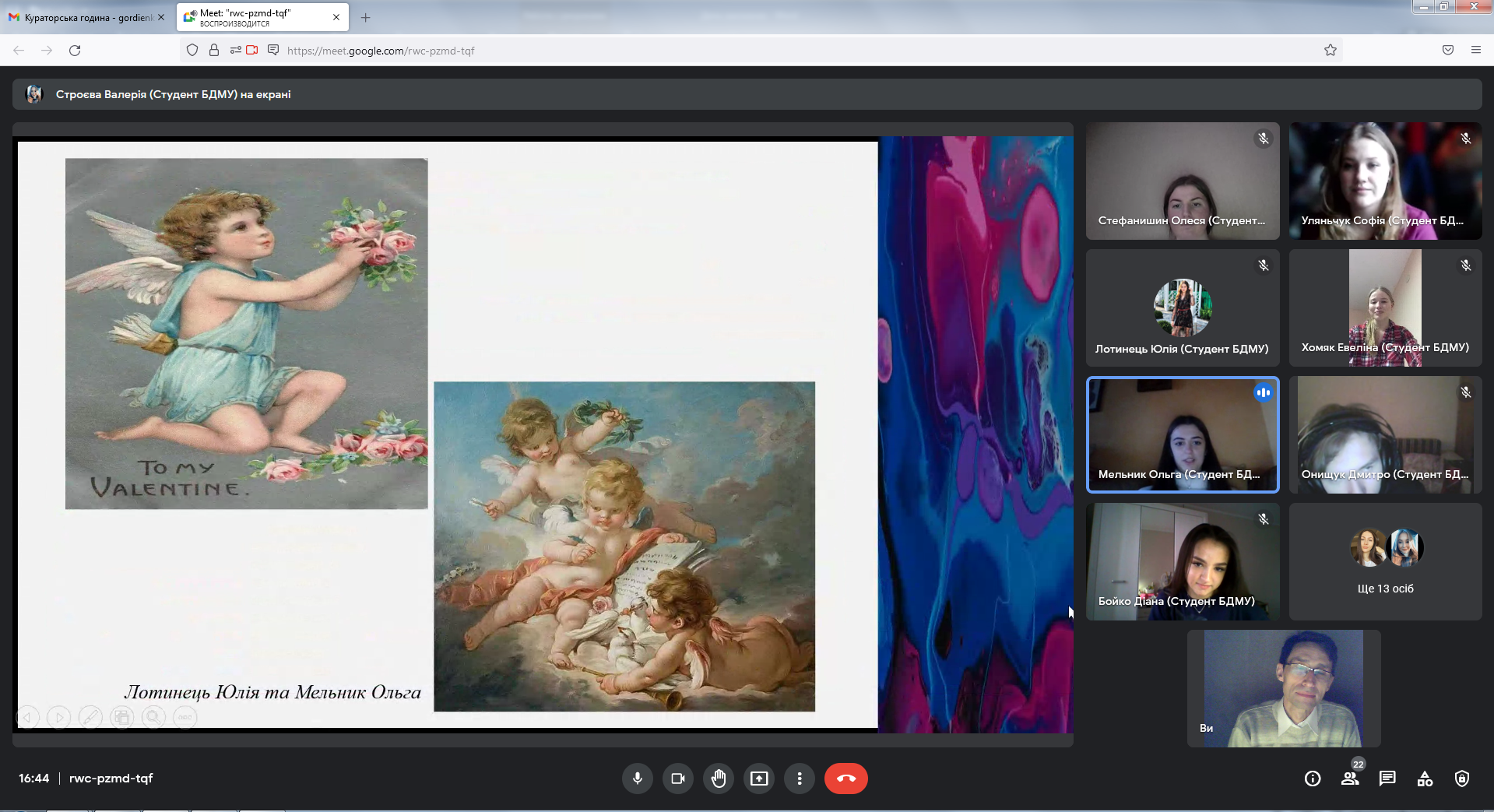Screen dimensions: 1494x812
Task: Select Лотинець Юлія participant tile
Action: [1183, 308]
